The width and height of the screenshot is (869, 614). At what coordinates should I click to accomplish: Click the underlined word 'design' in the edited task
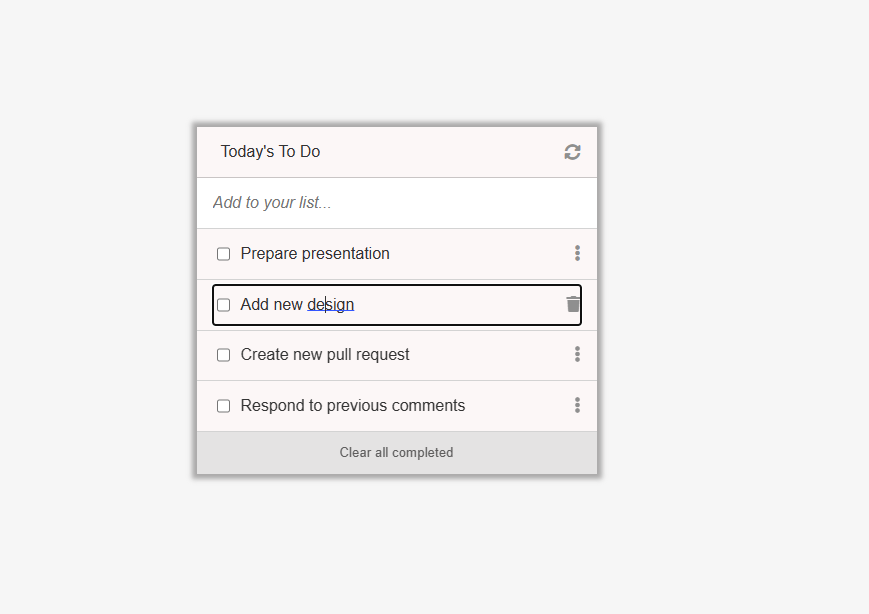[x=331, y=305]
